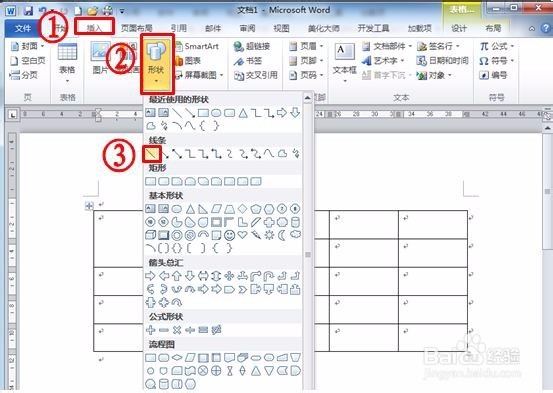553x393 pixels.
Task: Switch to the 引用 ribbon tab
Action: pos(178,28)
